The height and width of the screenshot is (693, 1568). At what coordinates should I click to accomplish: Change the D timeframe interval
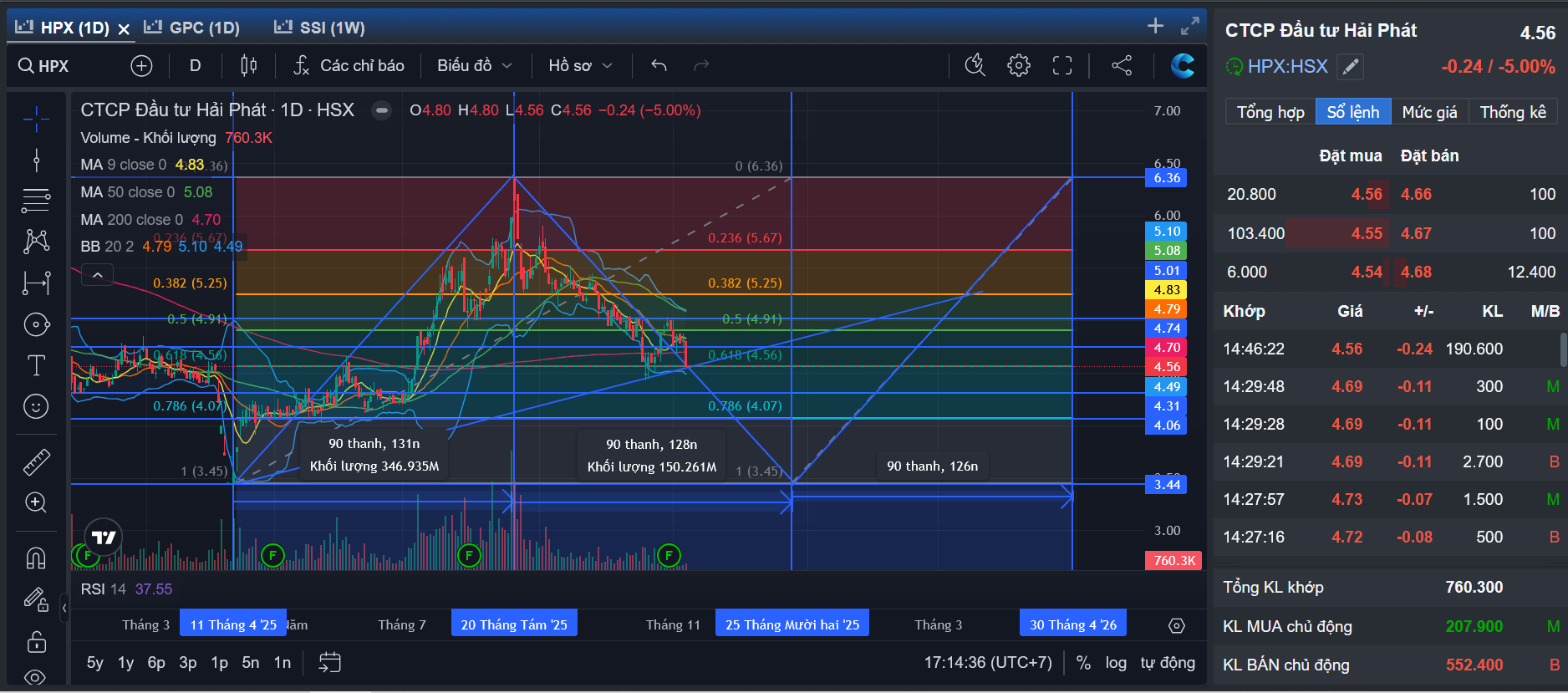[196, 65]
